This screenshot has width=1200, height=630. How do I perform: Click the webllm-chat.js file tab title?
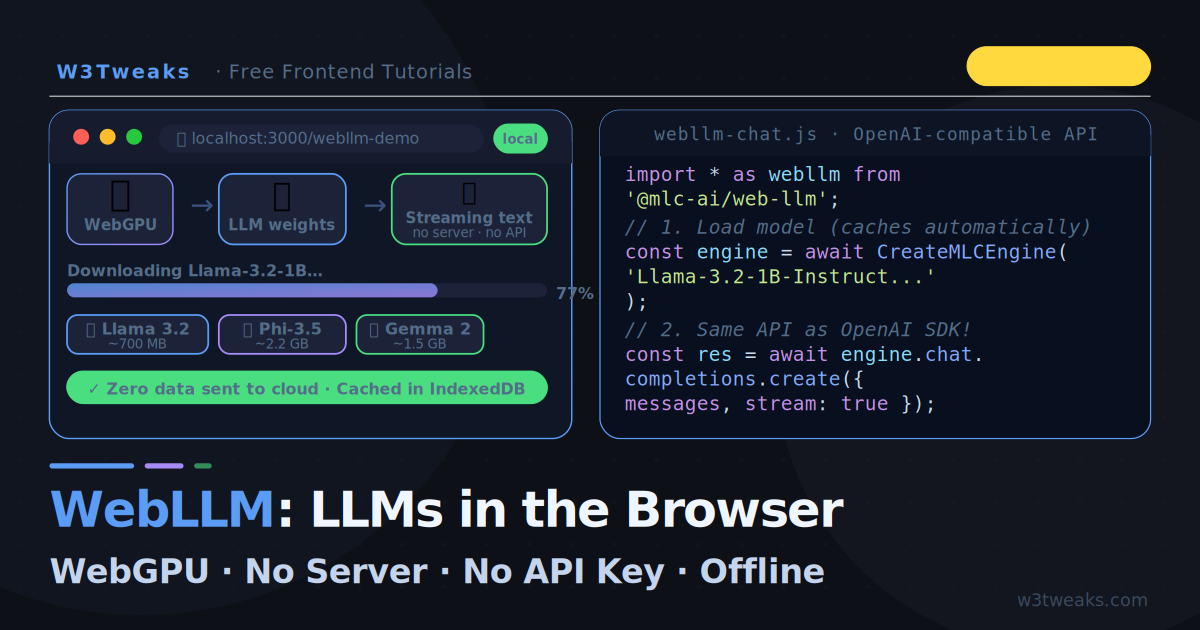coord(875,134)
